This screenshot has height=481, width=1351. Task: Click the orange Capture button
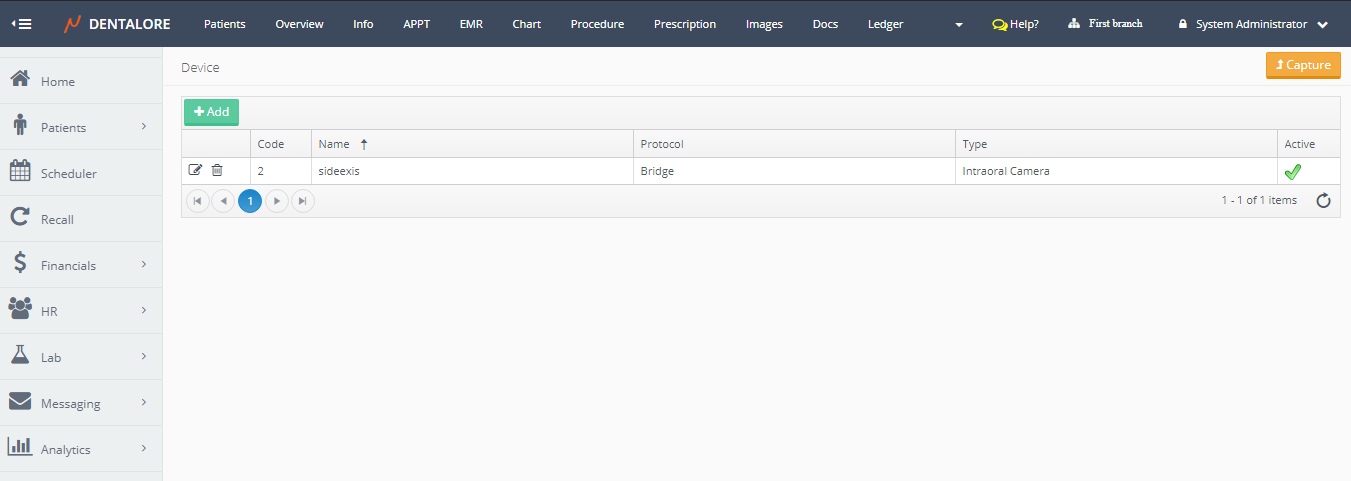pyautogui.click(x=1302, y=65)
